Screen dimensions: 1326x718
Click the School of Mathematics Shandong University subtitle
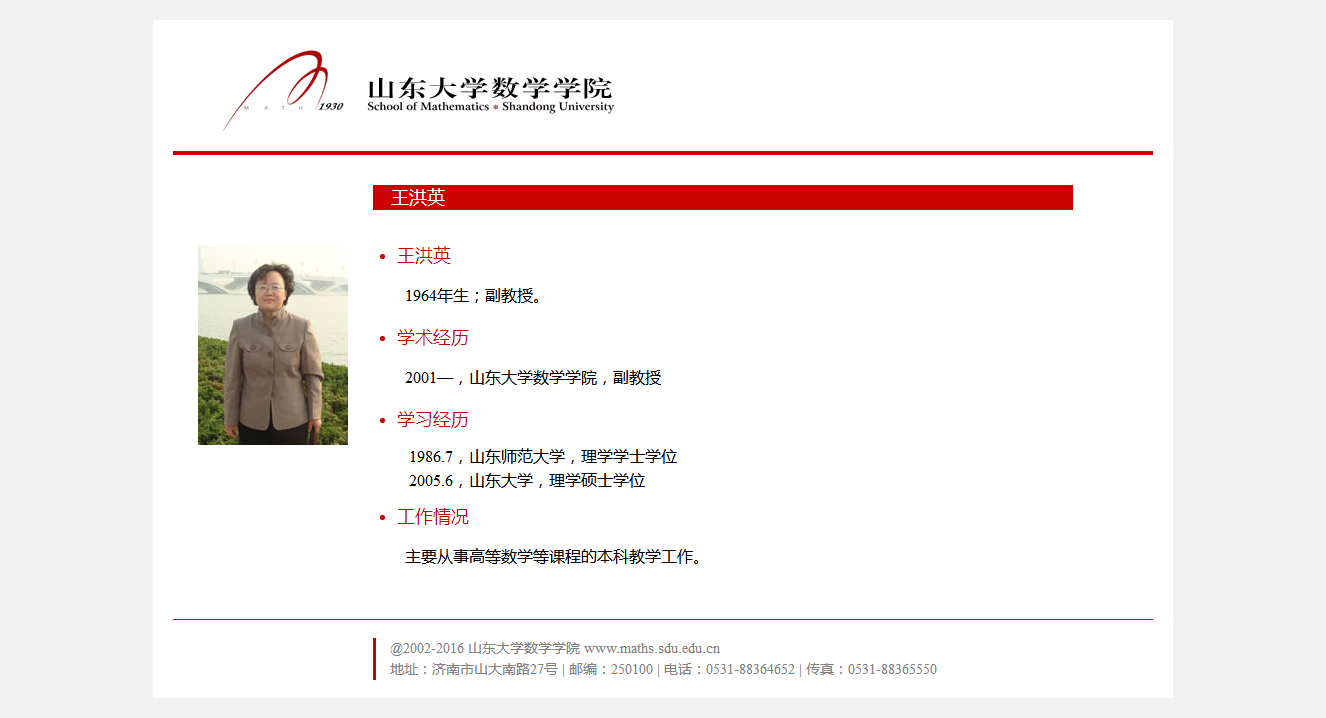click(490, 107)
